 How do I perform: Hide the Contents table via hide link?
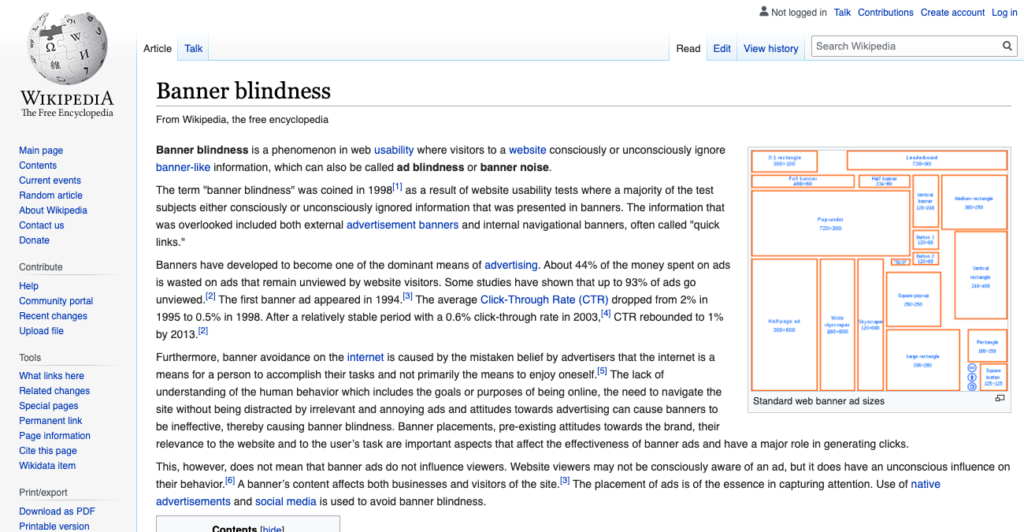271,528
